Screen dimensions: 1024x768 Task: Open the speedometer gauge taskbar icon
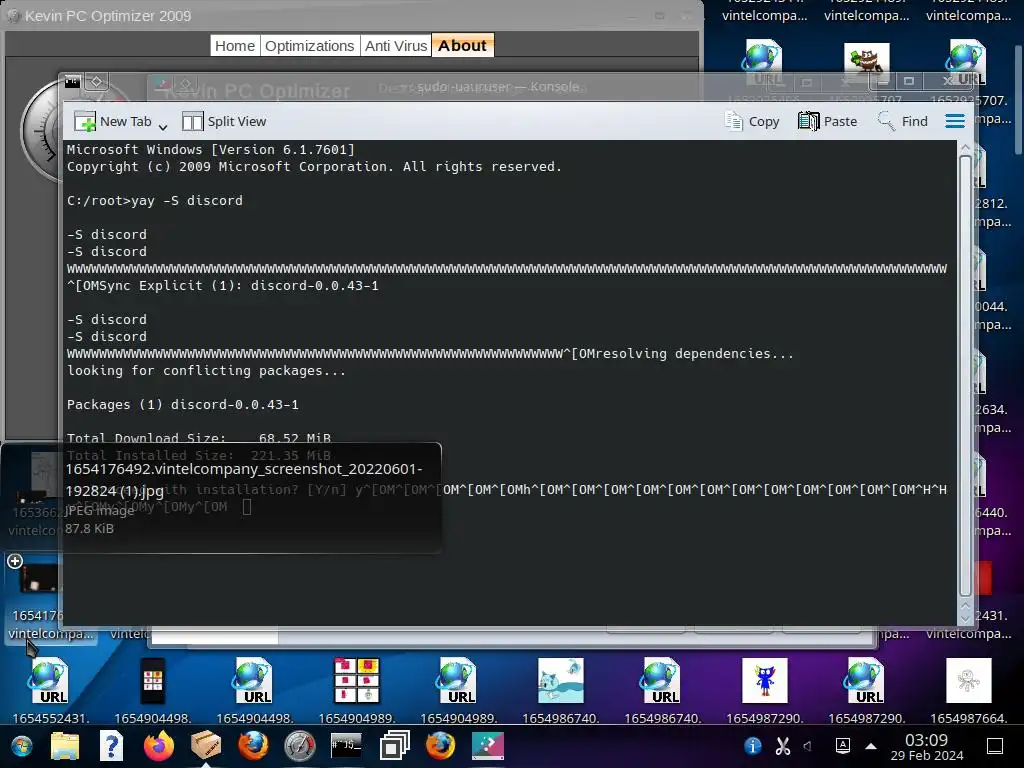pos(300,746)
